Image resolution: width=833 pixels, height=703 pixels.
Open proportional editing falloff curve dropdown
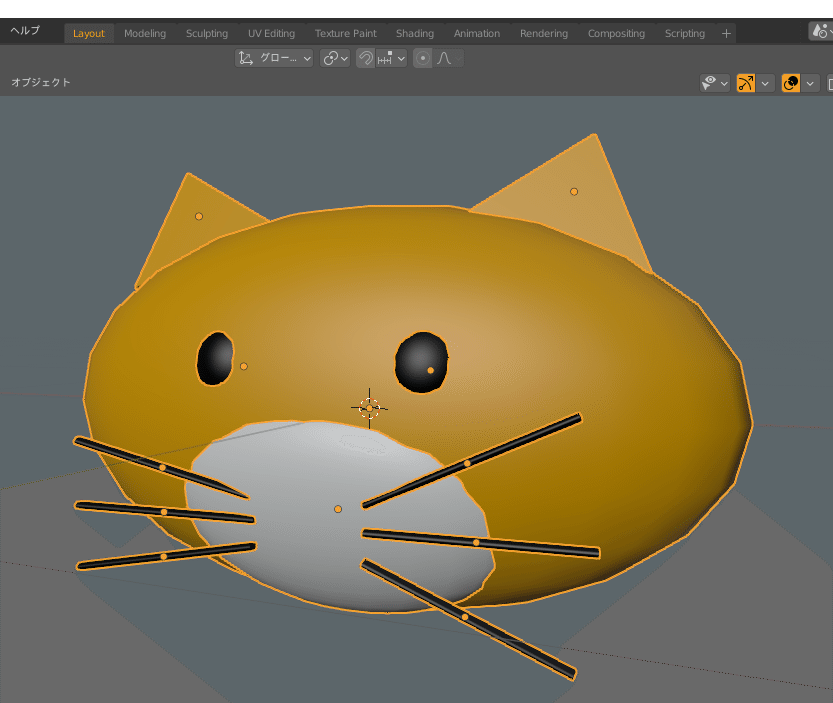pos(449,58)
